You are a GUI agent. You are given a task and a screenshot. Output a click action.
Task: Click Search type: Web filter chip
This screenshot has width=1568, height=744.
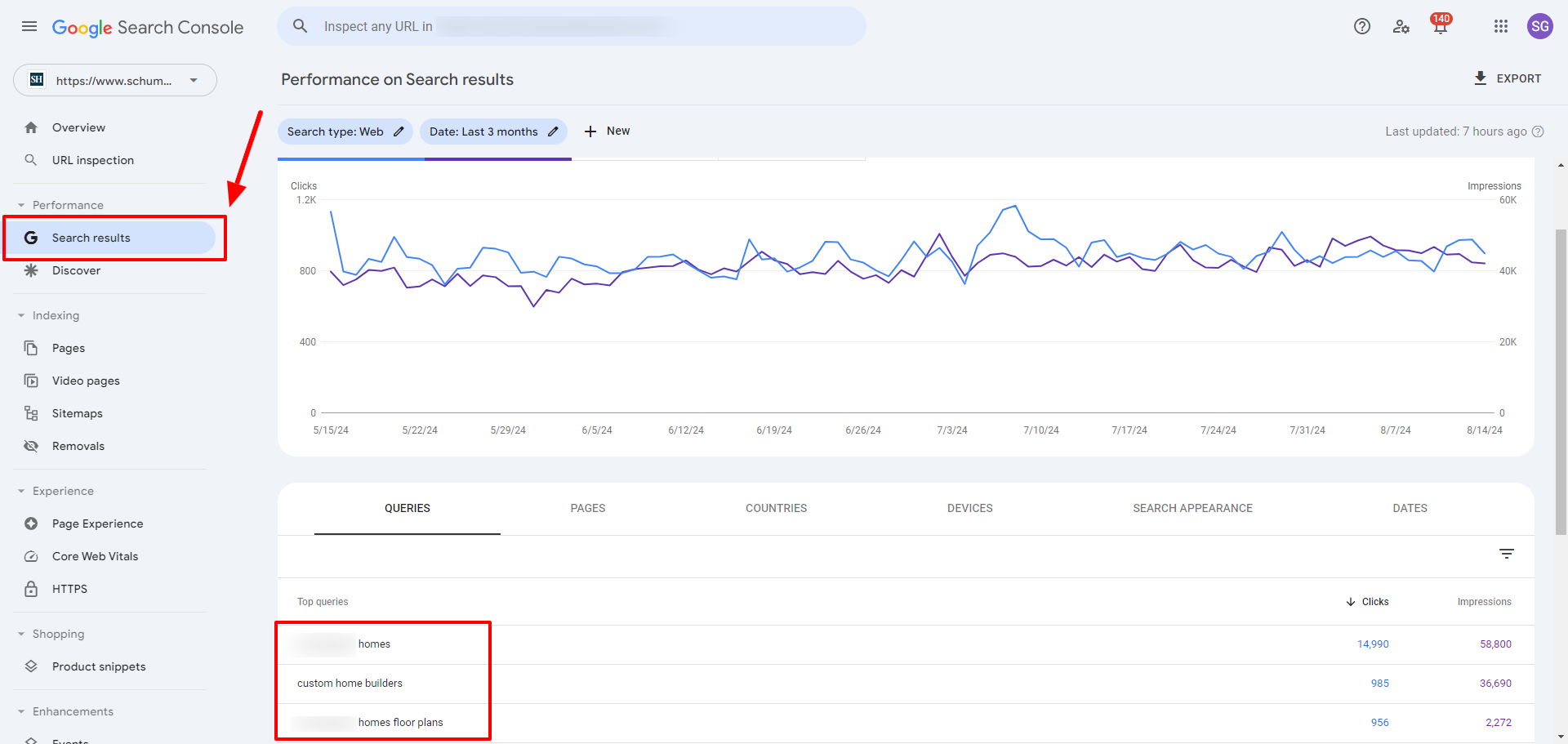click(345, 131)
